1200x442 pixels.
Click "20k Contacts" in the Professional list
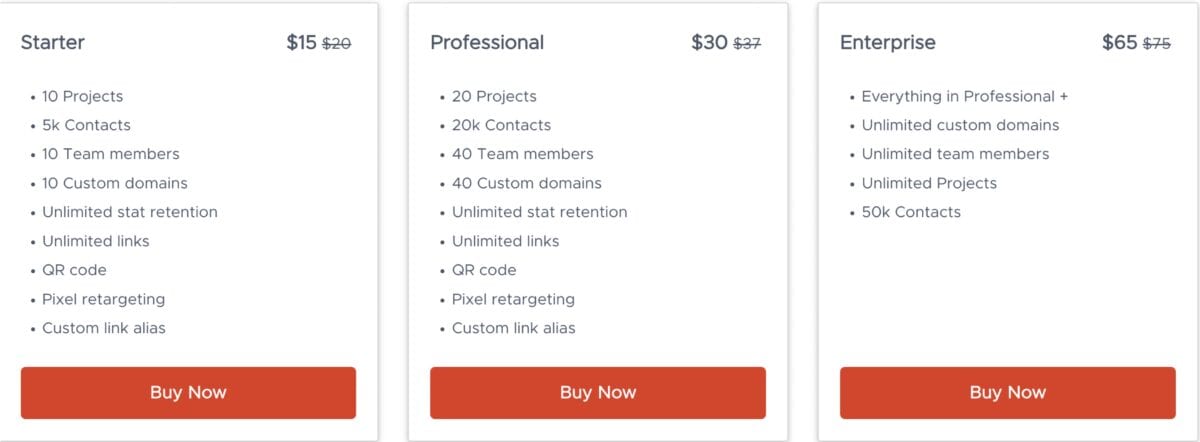click(501, 125)
